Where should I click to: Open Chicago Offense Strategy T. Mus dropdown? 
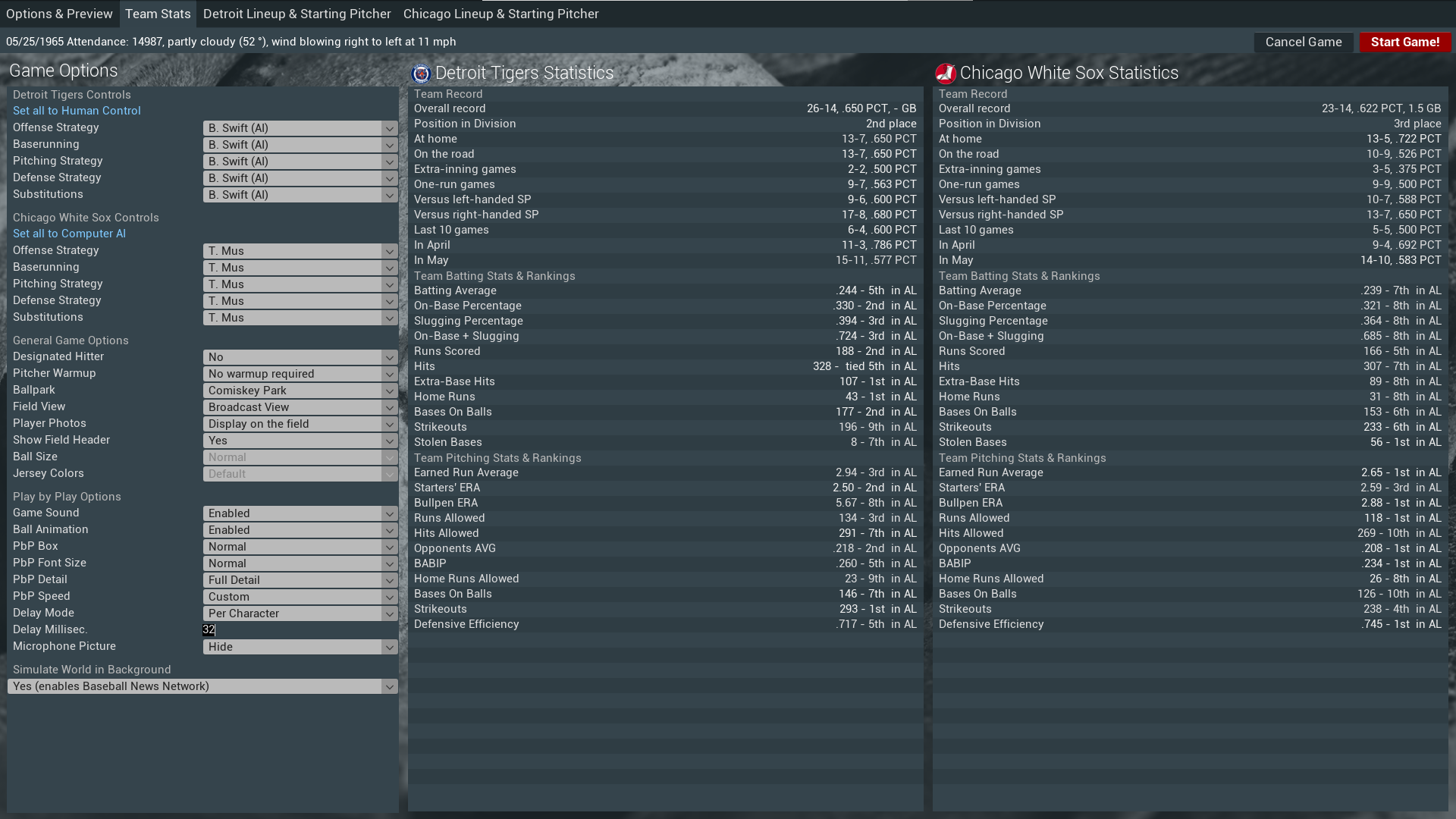click(x=300, y=251)
